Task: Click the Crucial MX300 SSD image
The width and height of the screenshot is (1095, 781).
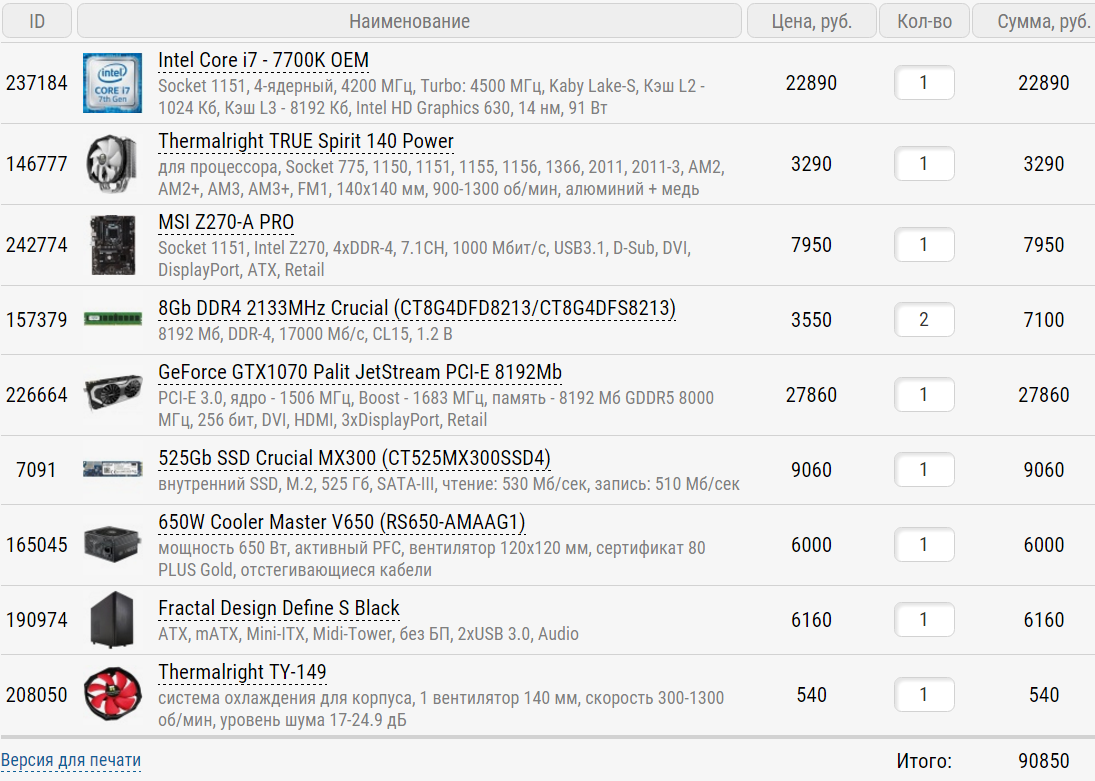Action: tap(112, 469)
